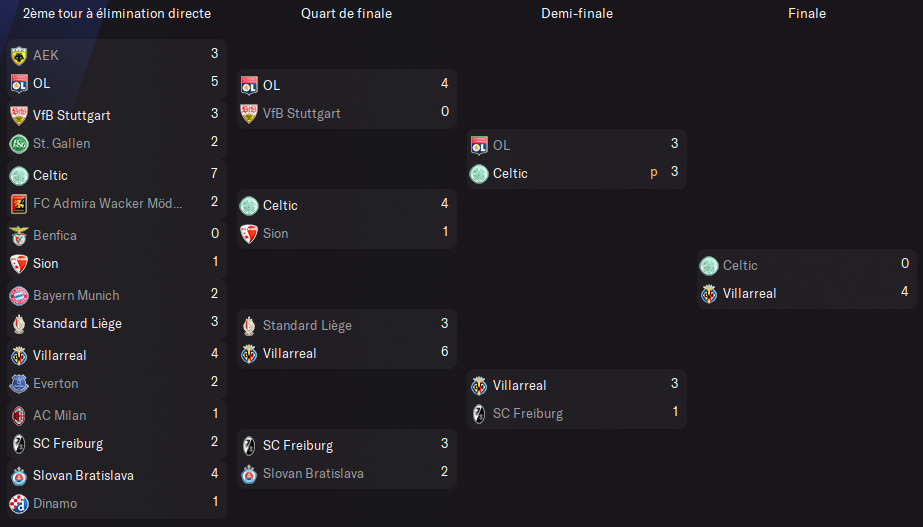The width and height of the screenshot is (923, 527).
Task: Open Standard Liège in the quarter-final match
Action: tap(307, 326)
